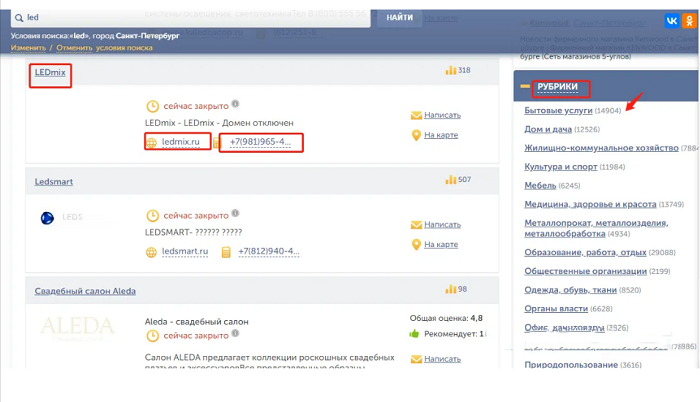Click envelope icon in Aleda card
This screenshot has width=700, height=402.
click(x=416, y=359)
